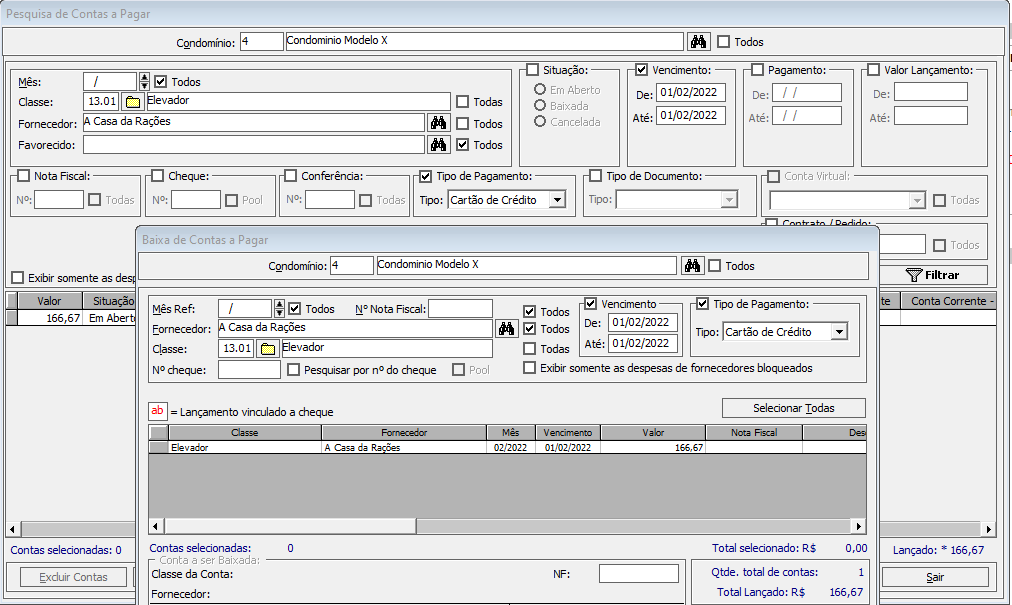Click binoculars search icon beside Condominio Modelo X

pyautogui.click(x=699, y=42)
